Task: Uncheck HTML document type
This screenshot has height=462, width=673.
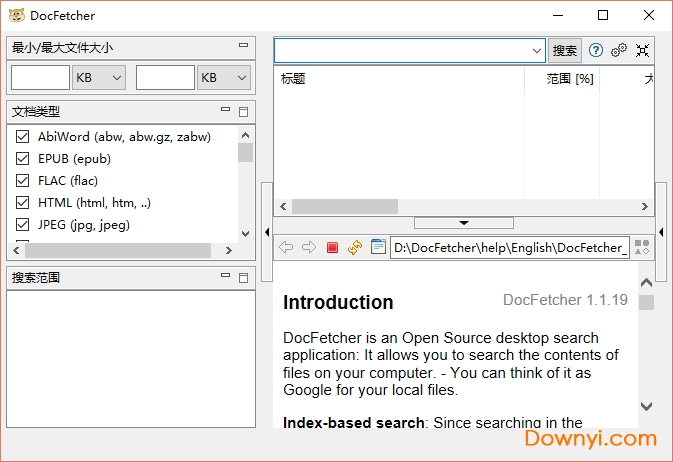Action: tap(22, 202)
